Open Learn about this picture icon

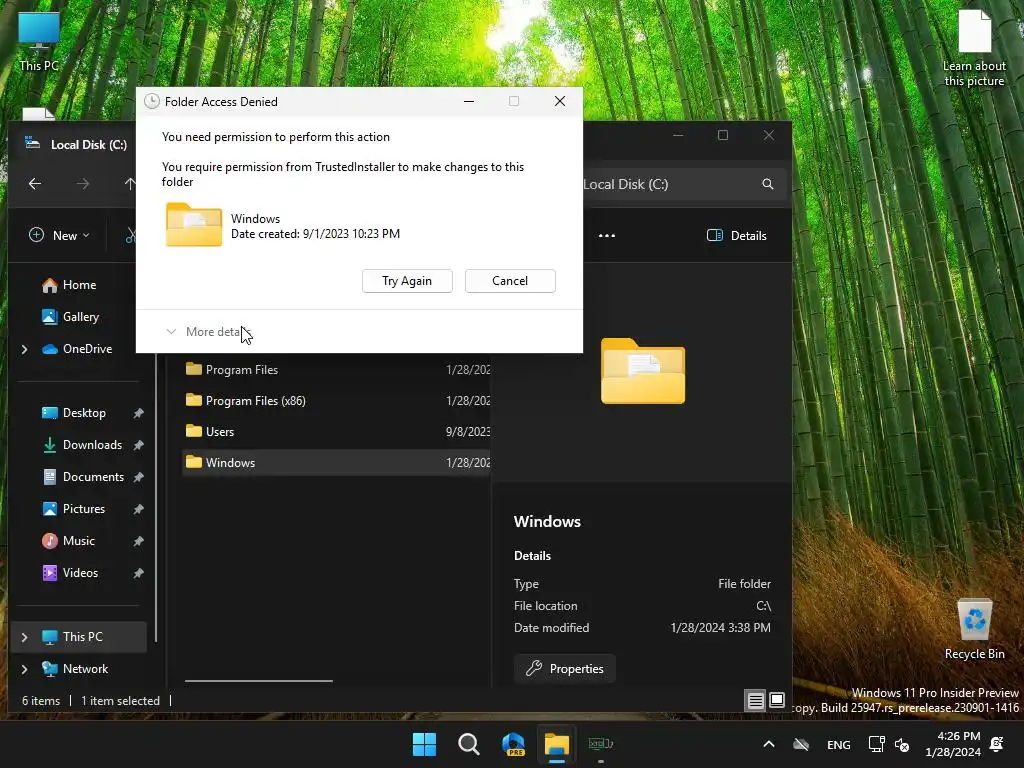(974, 48)
